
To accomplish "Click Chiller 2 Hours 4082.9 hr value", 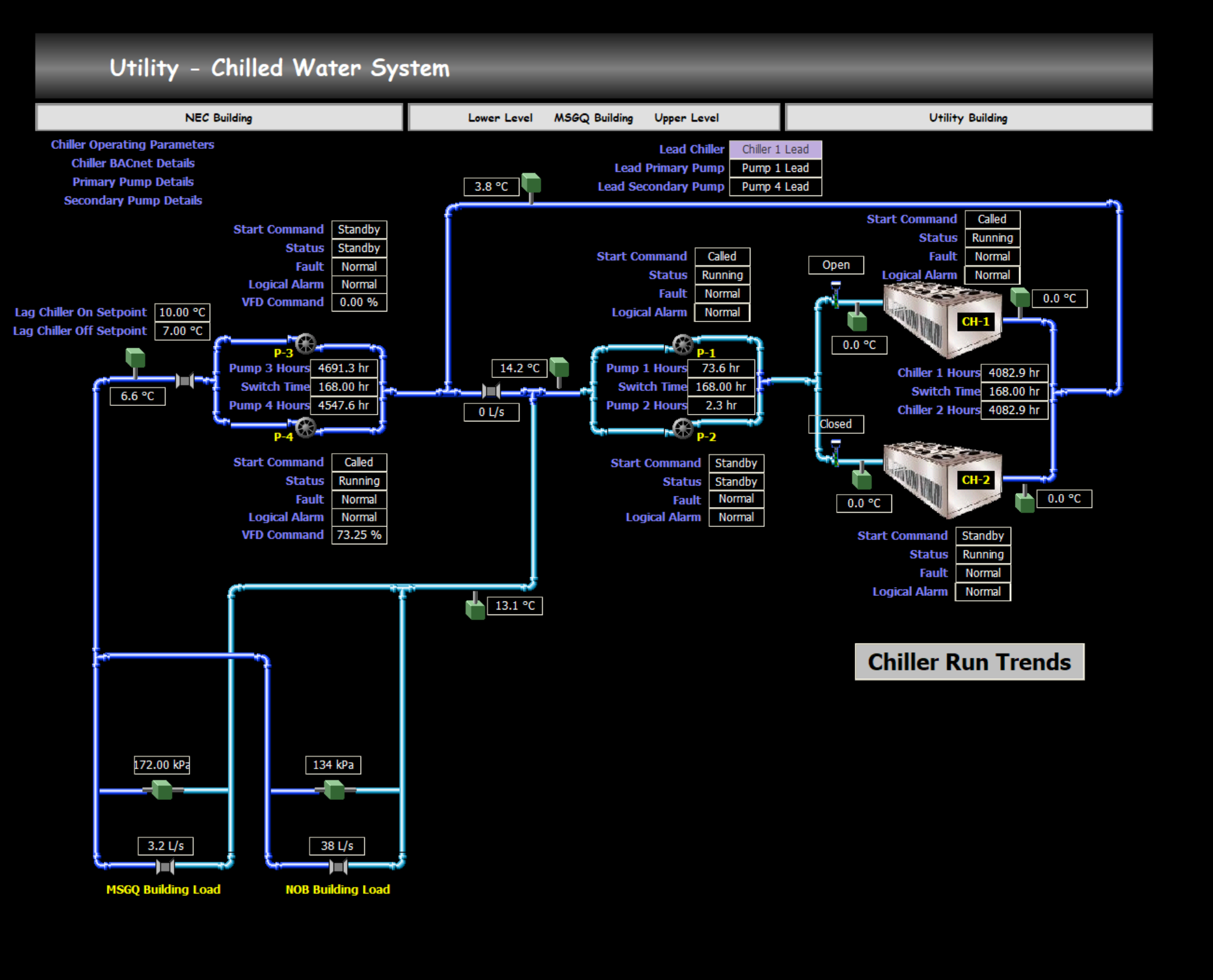I will coord(1014,410).
